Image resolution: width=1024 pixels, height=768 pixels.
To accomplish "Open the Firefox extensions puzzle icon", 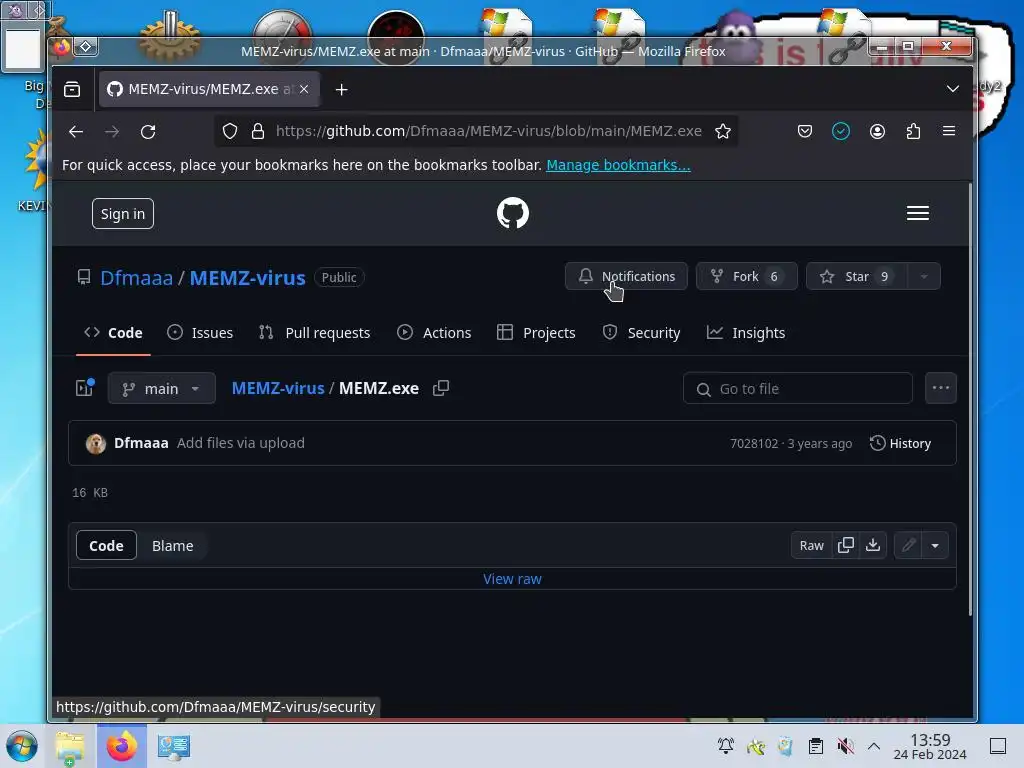I will (913, 131).
